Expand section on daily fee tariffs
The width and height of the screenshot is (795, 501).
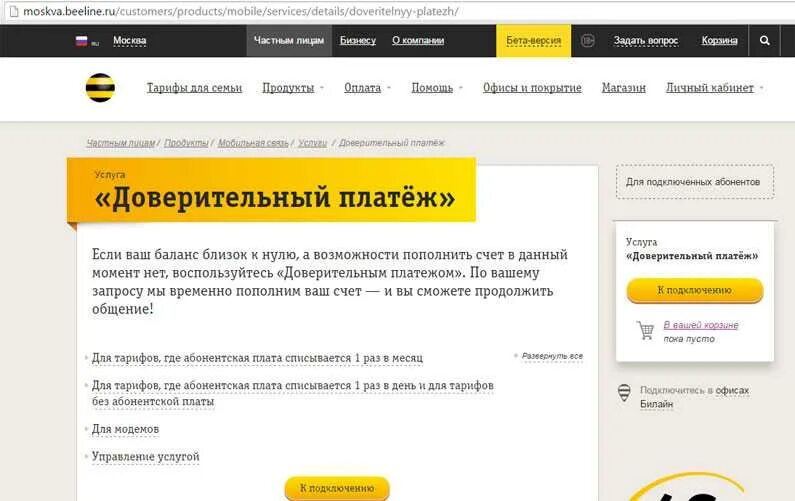[x=293, y=393]
